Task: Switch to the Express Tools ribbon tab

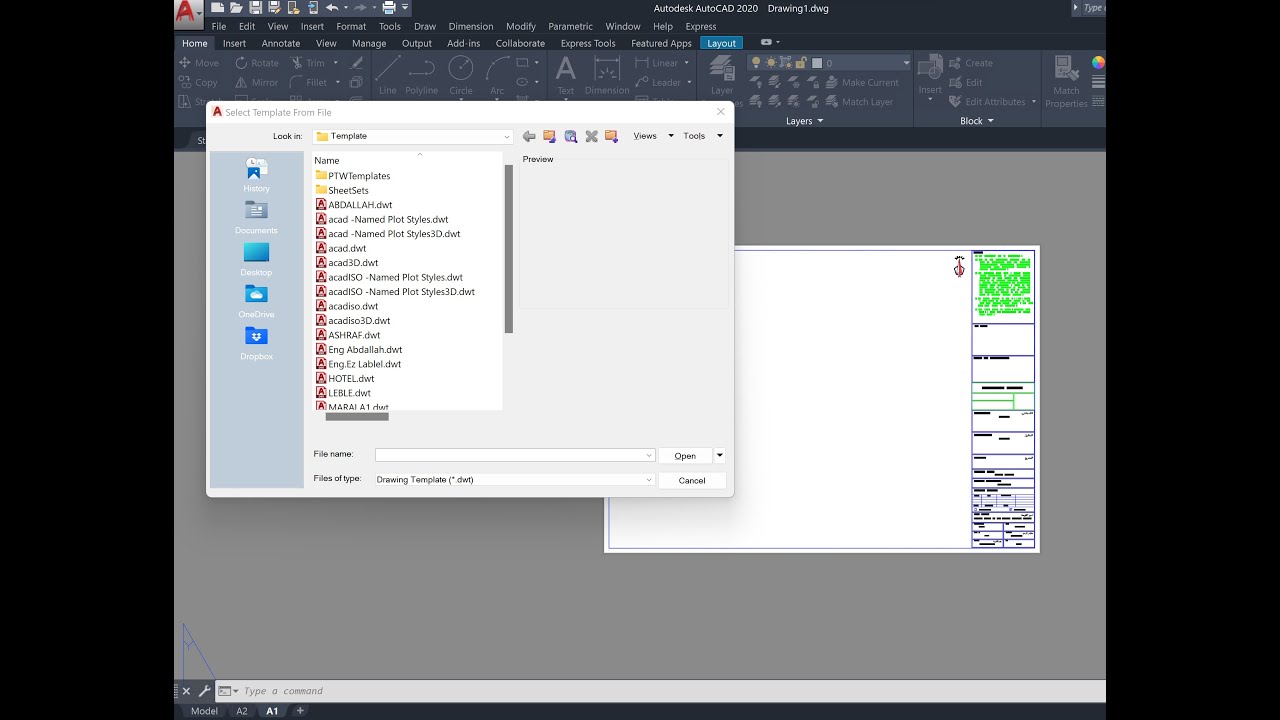Action: (588, 43)
